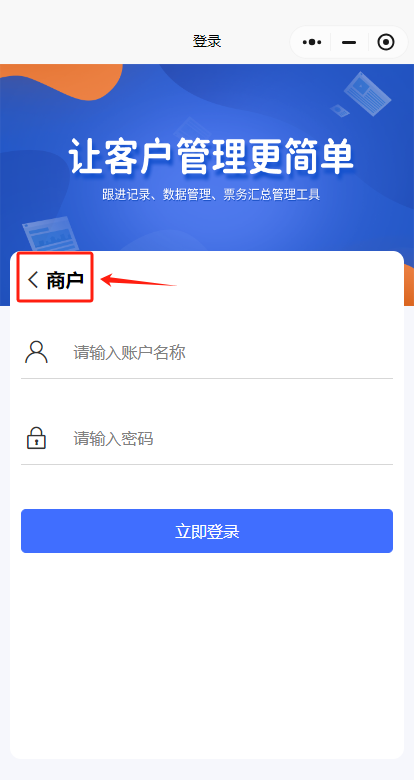The image size is (414, 780).
Task: Submit with the 立即登录 button
Action: click(x=207, y=531)
